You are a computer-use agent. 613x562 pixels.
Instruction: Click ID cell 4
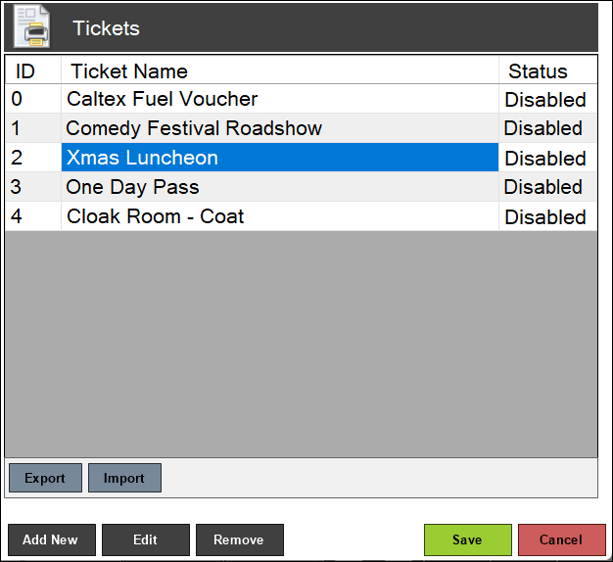tap(33, 216)
